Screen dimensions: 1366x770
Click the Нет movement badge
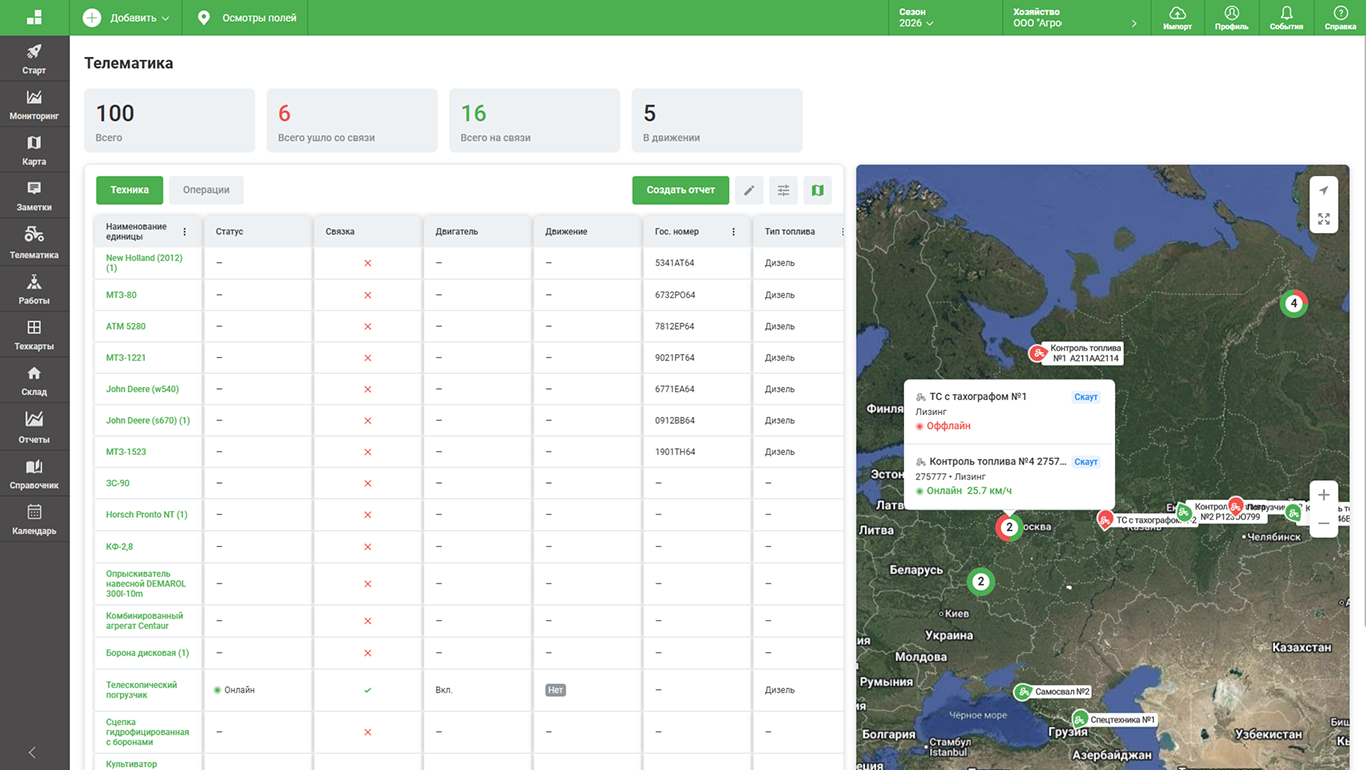(x=555, y=690)
